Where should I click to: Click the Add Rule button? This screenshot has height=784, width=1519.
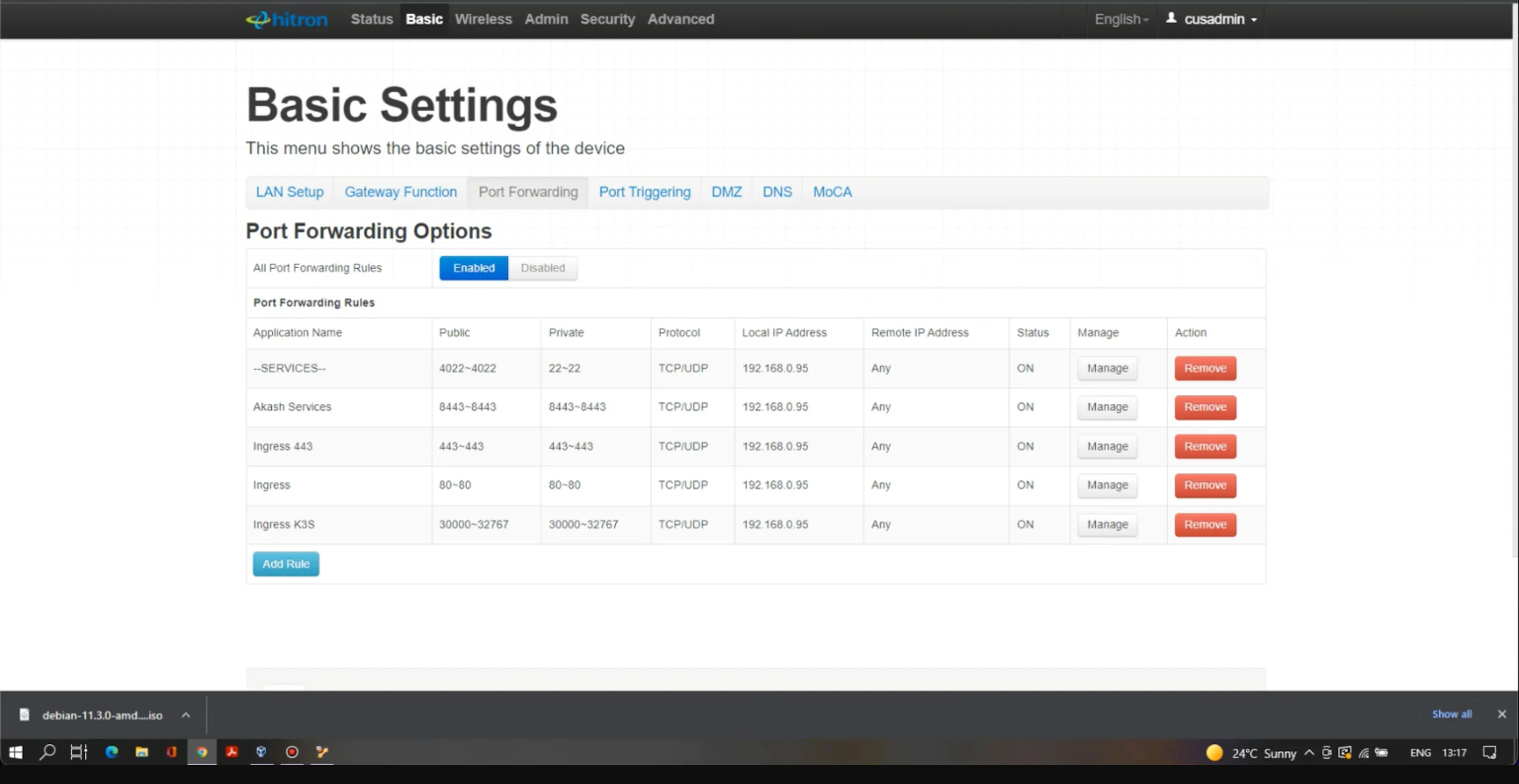pyautogui.click(x=286, y=564)
